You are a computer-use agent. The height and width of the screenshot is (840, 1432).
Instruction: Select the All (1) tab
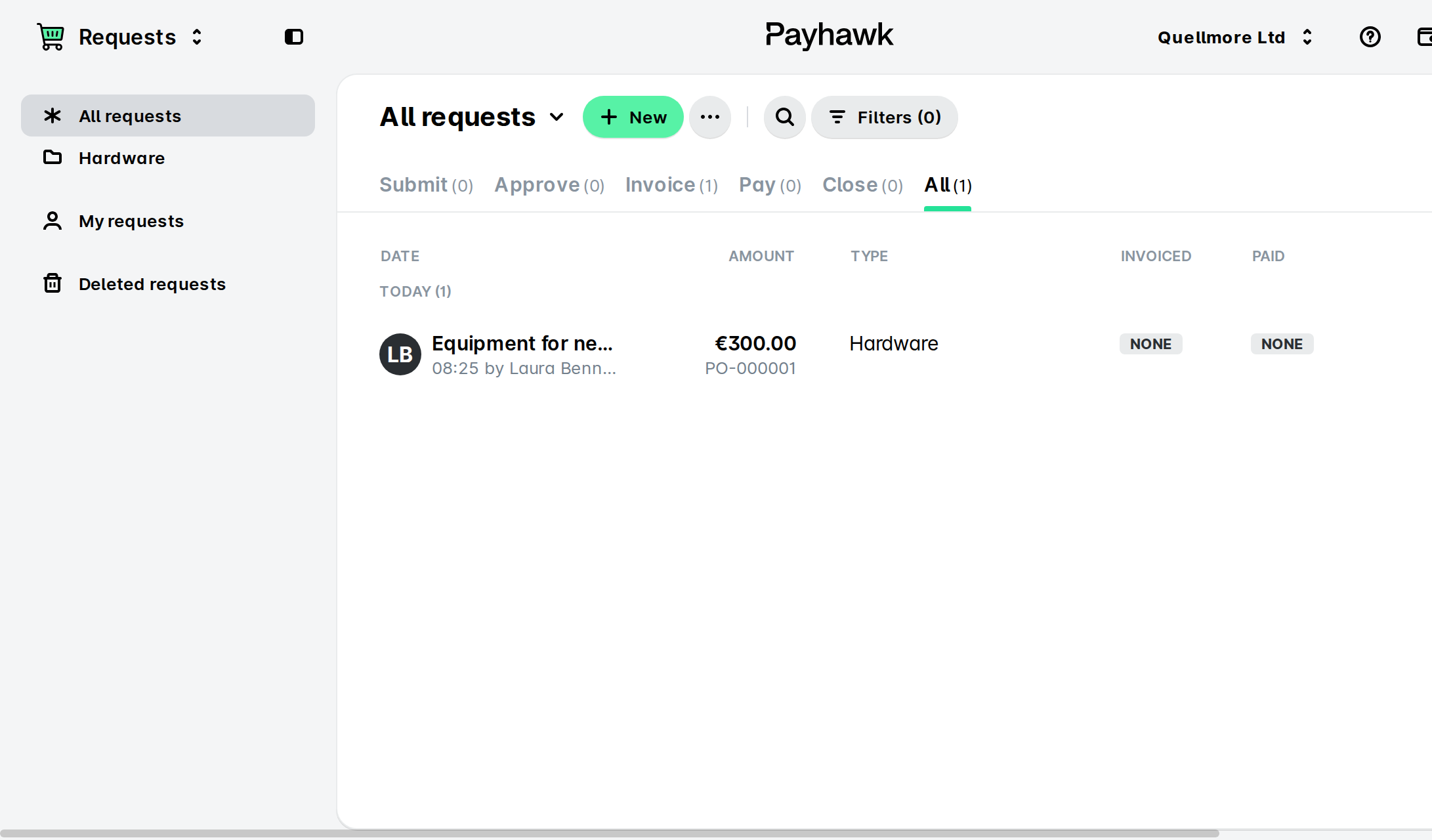coord(948,185)
